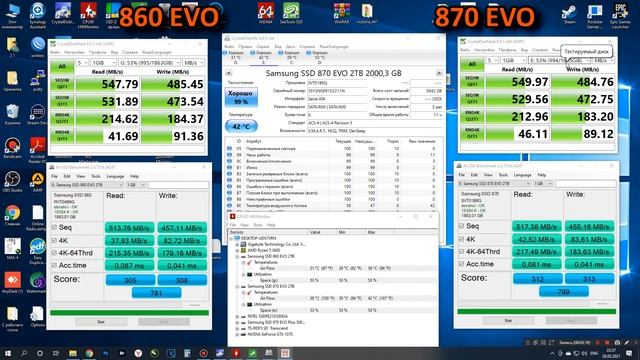Open the Rockstar Games launcher icon

click(595, 15)
